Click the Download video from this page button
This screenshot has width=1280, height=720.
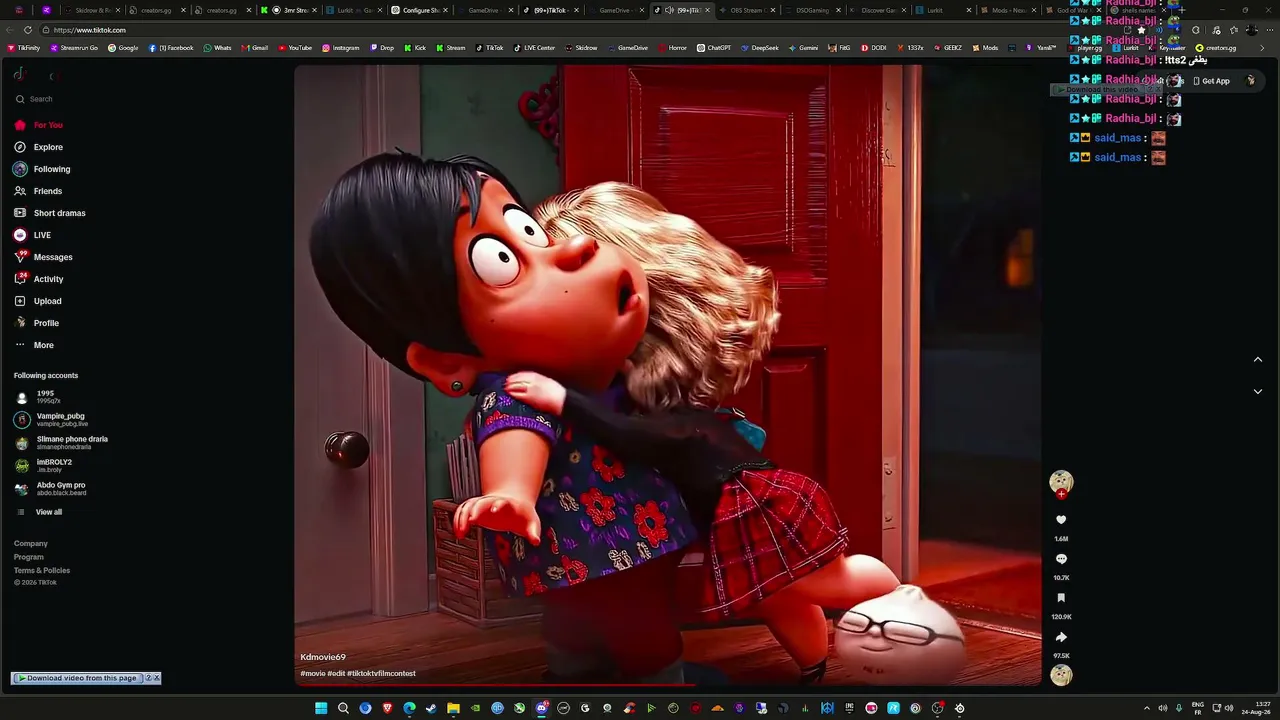tap(78, 678)
